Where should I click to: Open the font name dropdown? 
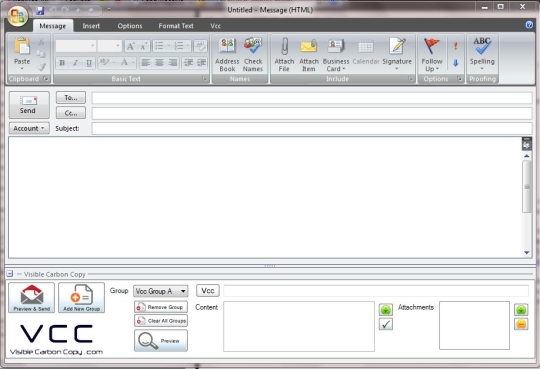92,46
